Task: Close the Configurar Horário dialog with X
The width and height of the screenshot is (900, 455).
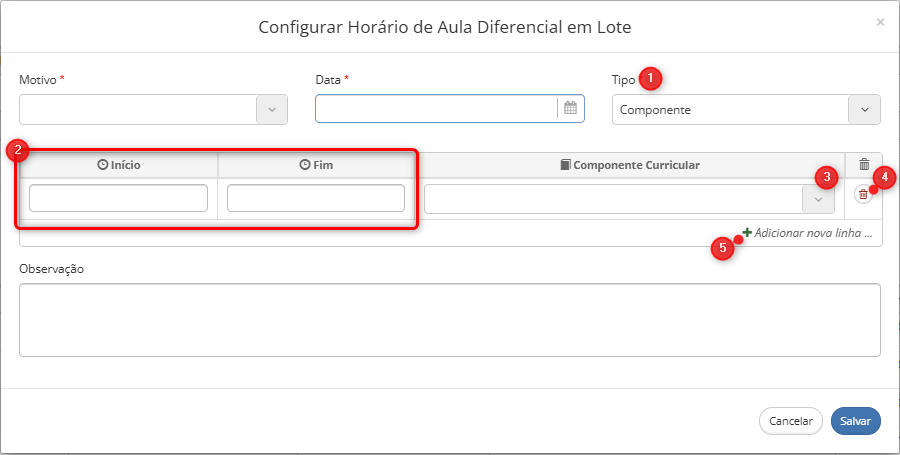Action: coord(880,22)
